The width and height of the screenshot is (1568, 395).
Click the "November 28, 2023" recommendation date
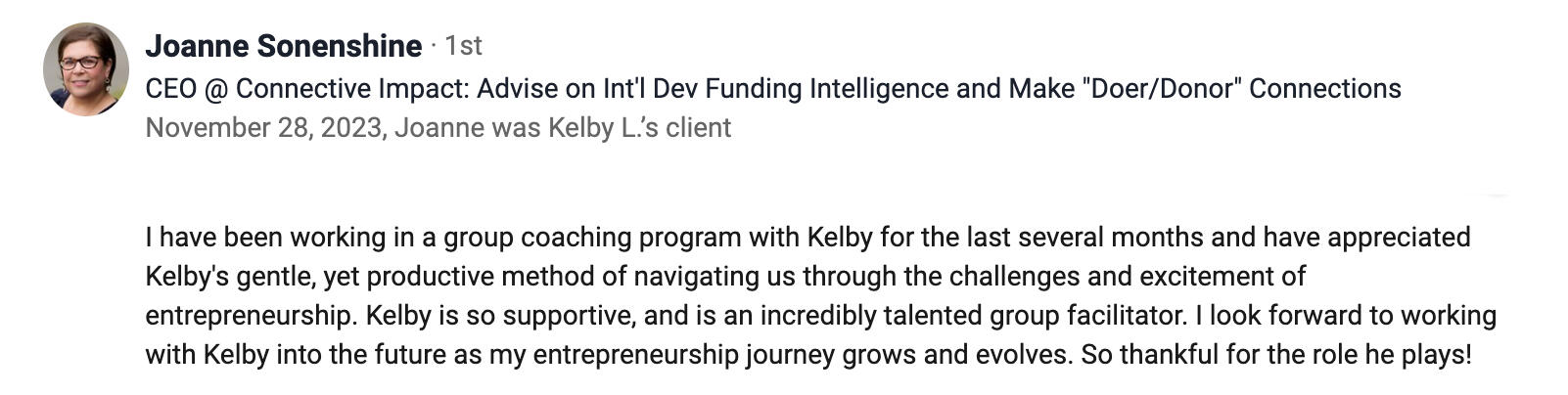pyautogui.click(x=263, y=128)
